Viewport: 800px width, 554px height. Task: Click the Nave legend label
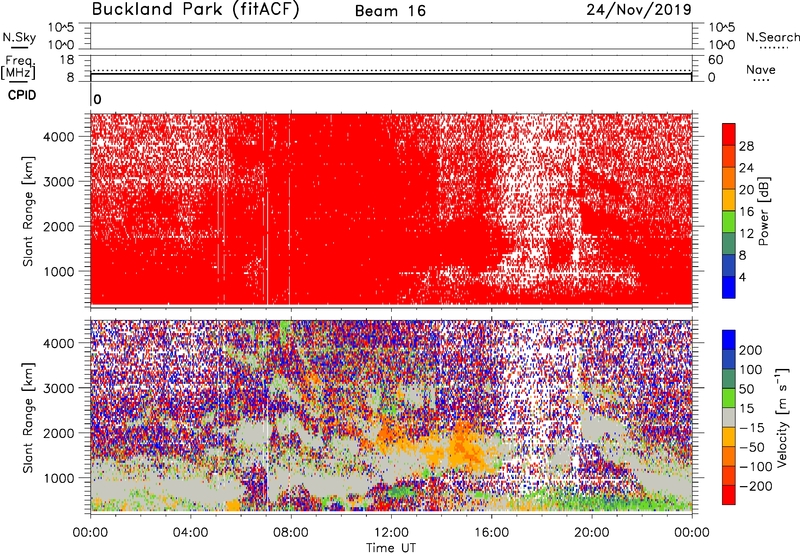point(761,70)
